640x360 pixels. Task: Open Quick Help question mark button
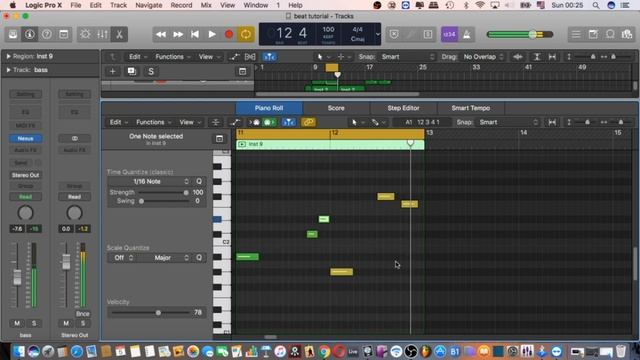(47, 34)
